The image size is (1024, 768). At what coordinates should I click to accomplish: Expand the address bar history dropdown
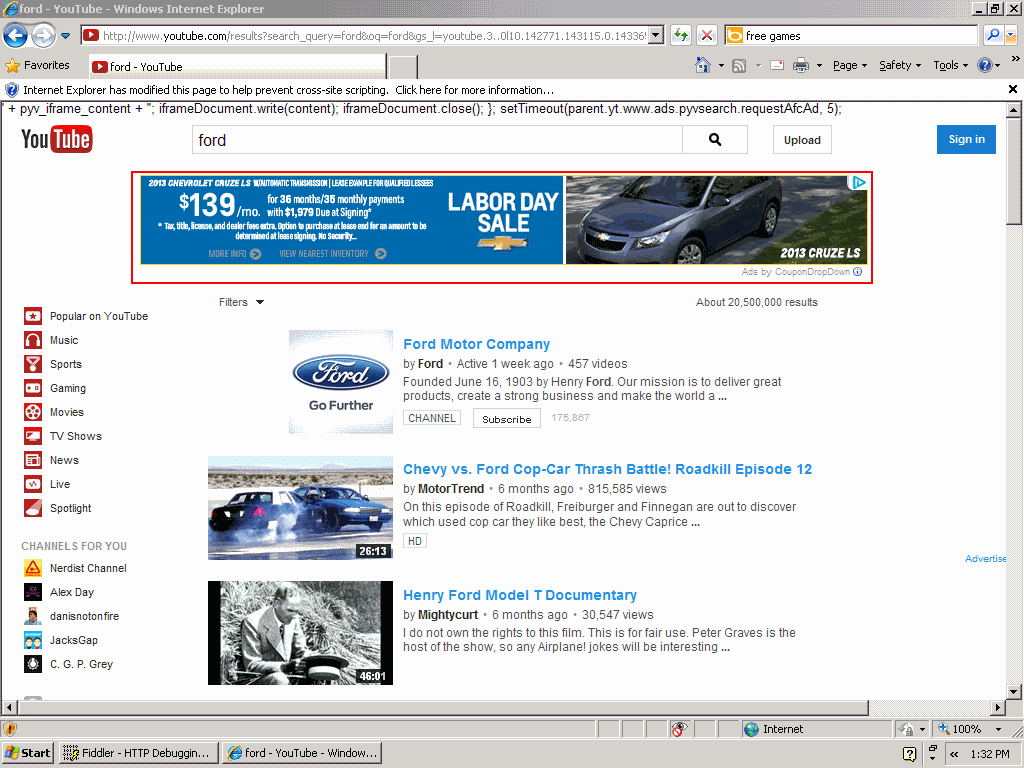(656, 35)
